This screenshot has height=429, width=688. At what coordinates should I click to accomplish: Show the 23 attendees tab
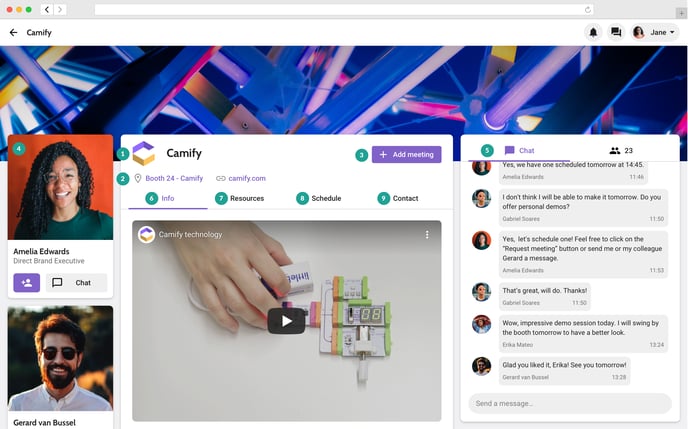click(621, 150)
